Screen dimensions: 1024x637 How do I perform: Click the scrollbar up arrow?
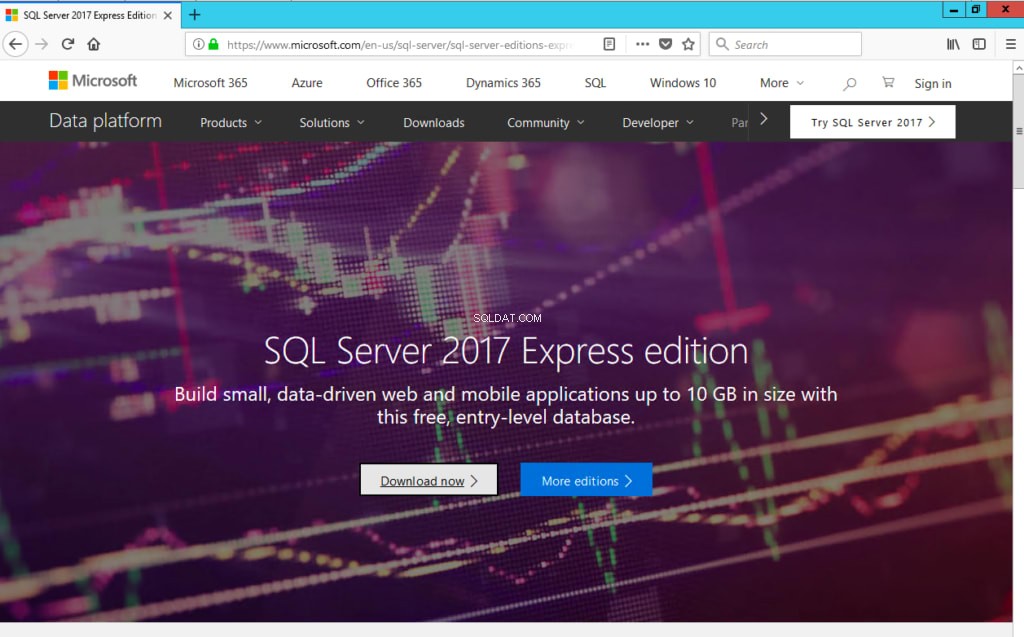point(1018,67)
